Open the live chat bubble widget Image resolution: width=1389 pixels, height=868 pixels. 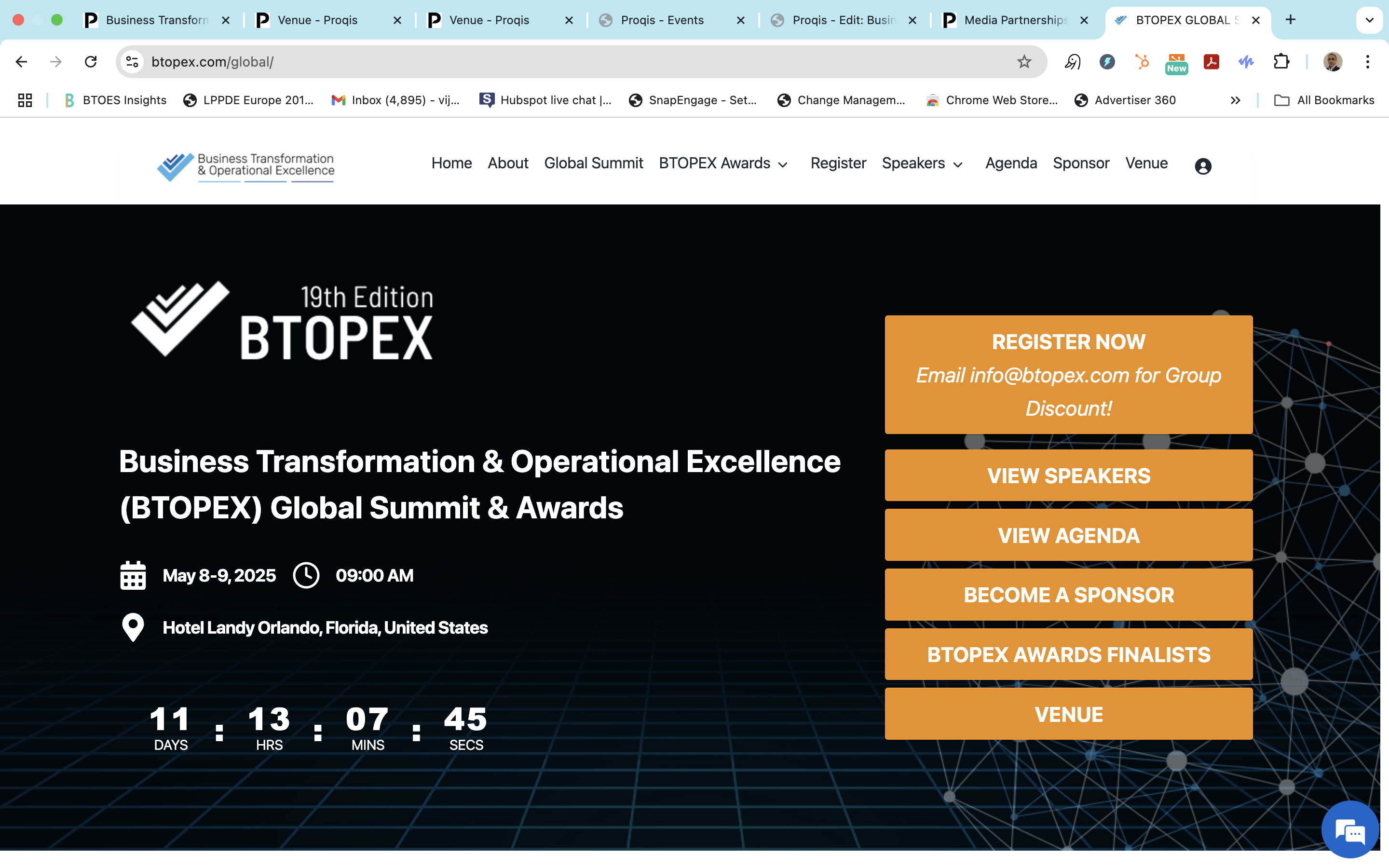1349,829
